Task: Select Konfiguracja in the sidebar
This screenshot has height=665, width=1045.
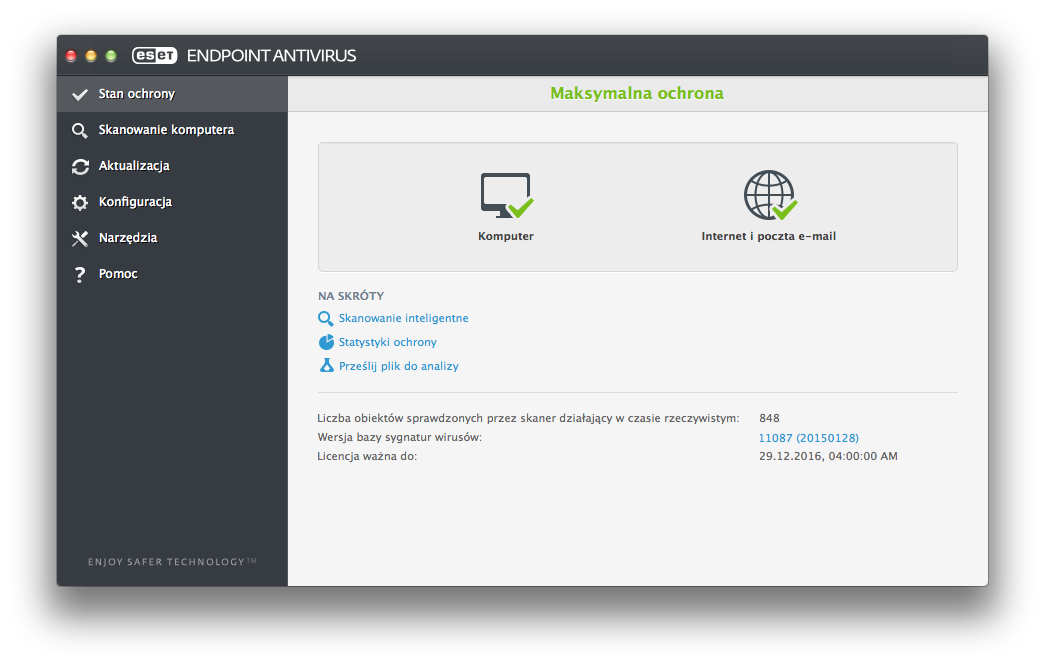Action: (173, 202)
